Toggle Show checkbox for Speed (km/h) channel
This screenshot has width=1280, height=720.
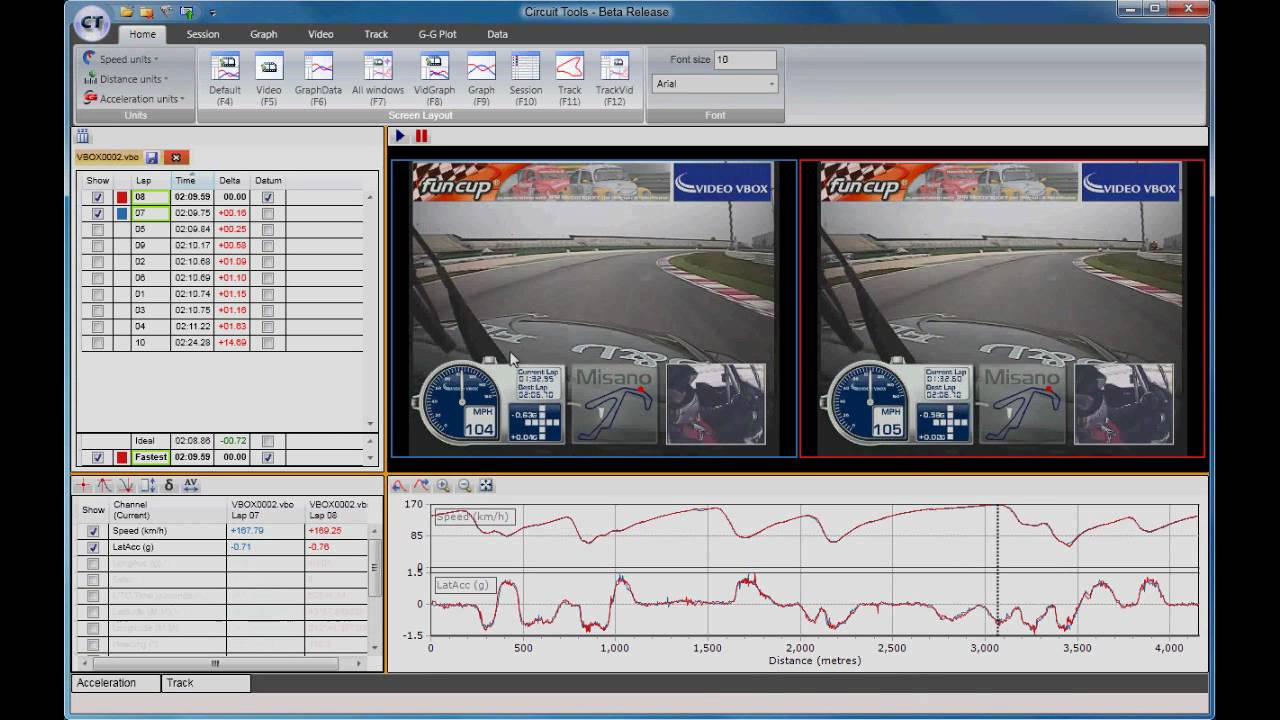[x=93, y=531]
